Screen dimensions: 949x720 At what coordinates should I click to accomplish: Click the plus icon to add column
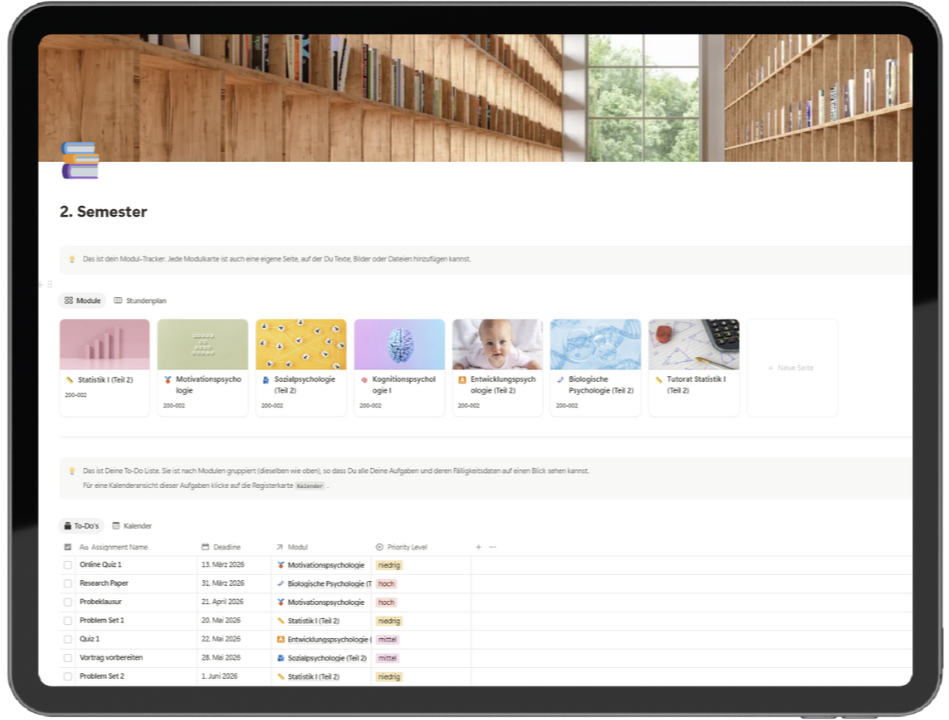pos(478,547)
